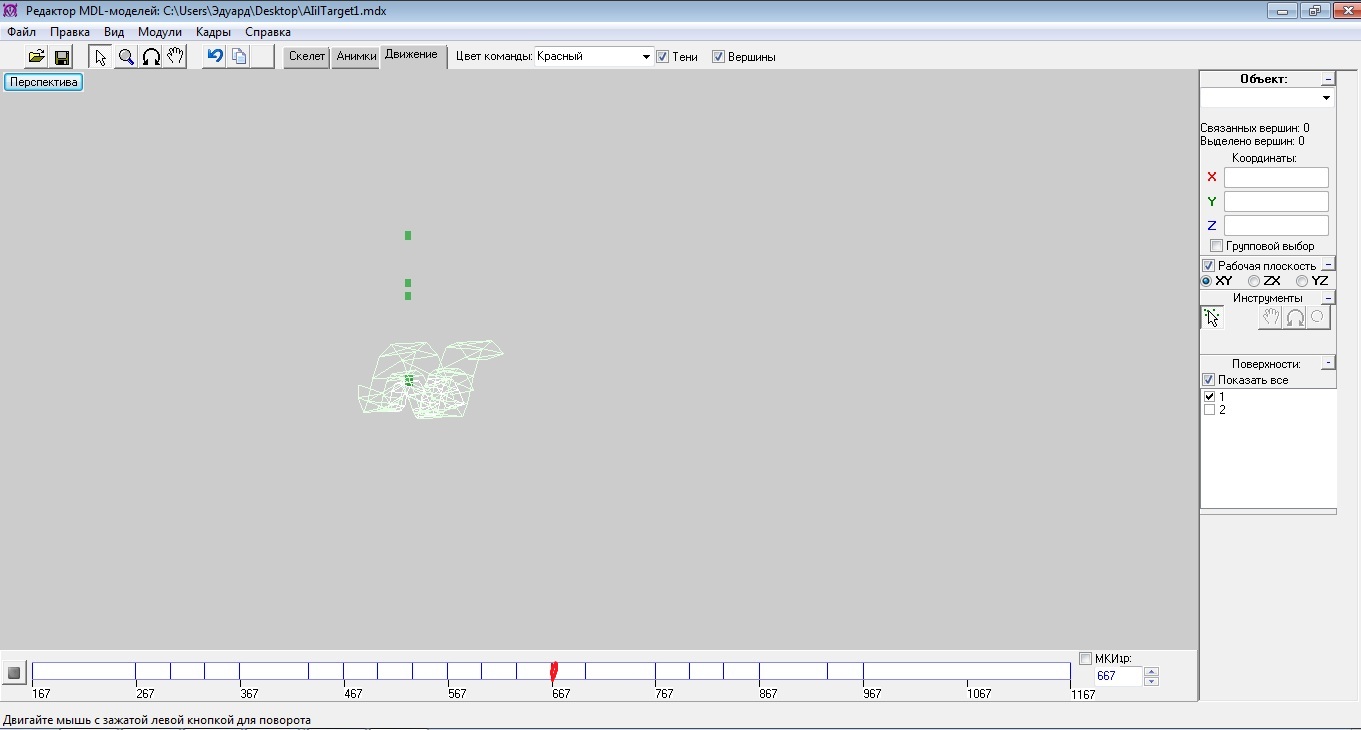This screenshot has height=730, width=1361.
Task: Choose the circle scale tool in the Инструменты panel
Action: point(1318,318)
